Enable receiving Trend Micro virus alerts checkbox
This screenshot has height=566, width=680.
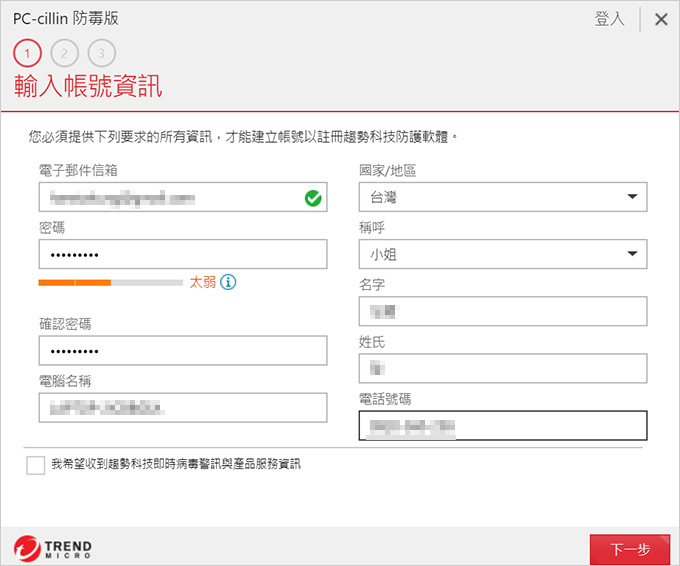[x=36, y=465]
